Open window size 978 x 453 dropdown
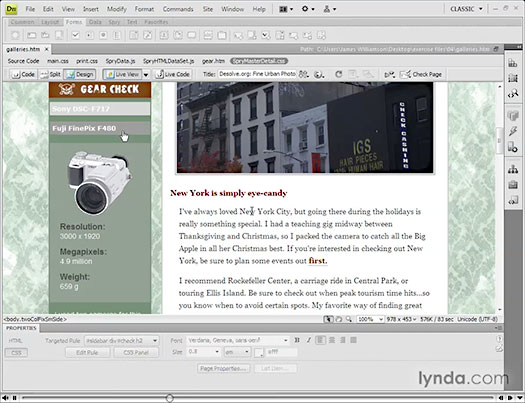Image resolution: width=525 pixels, height=403 pixels. point(401,319)
